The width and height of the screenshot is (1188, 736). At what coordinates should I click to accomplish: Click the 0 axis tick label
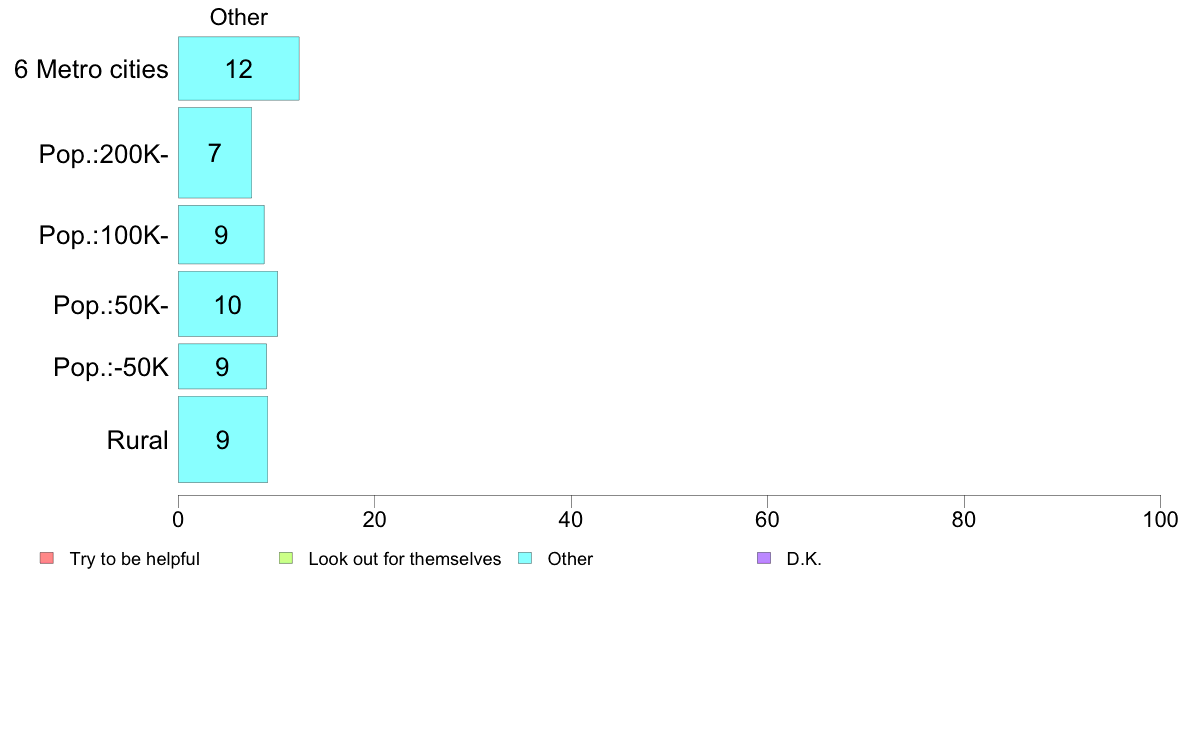click(x=178, y=519)
